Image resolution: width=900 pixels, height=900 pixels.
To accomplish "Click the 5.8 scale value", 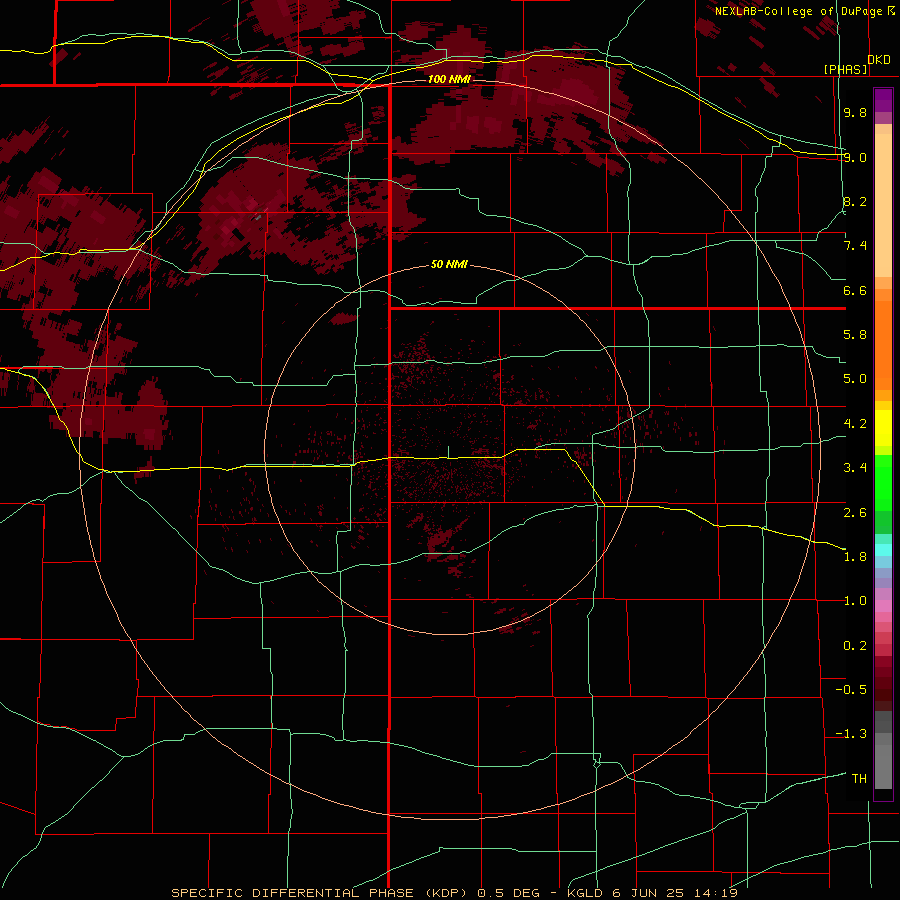I will [855, 335].
